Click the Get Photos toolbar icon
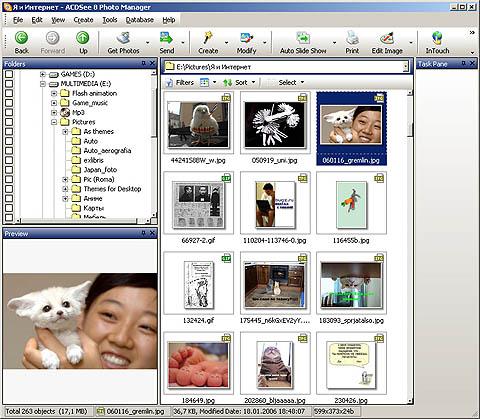480x419 pixels. coord(124,39)
